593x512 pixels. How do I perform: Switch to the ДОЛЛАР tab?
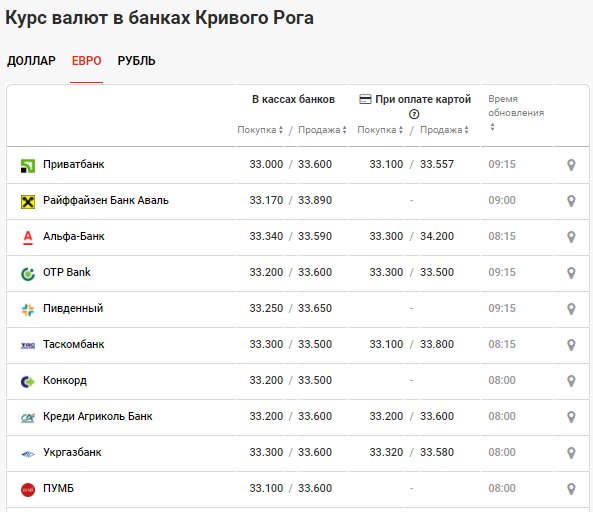31,61
